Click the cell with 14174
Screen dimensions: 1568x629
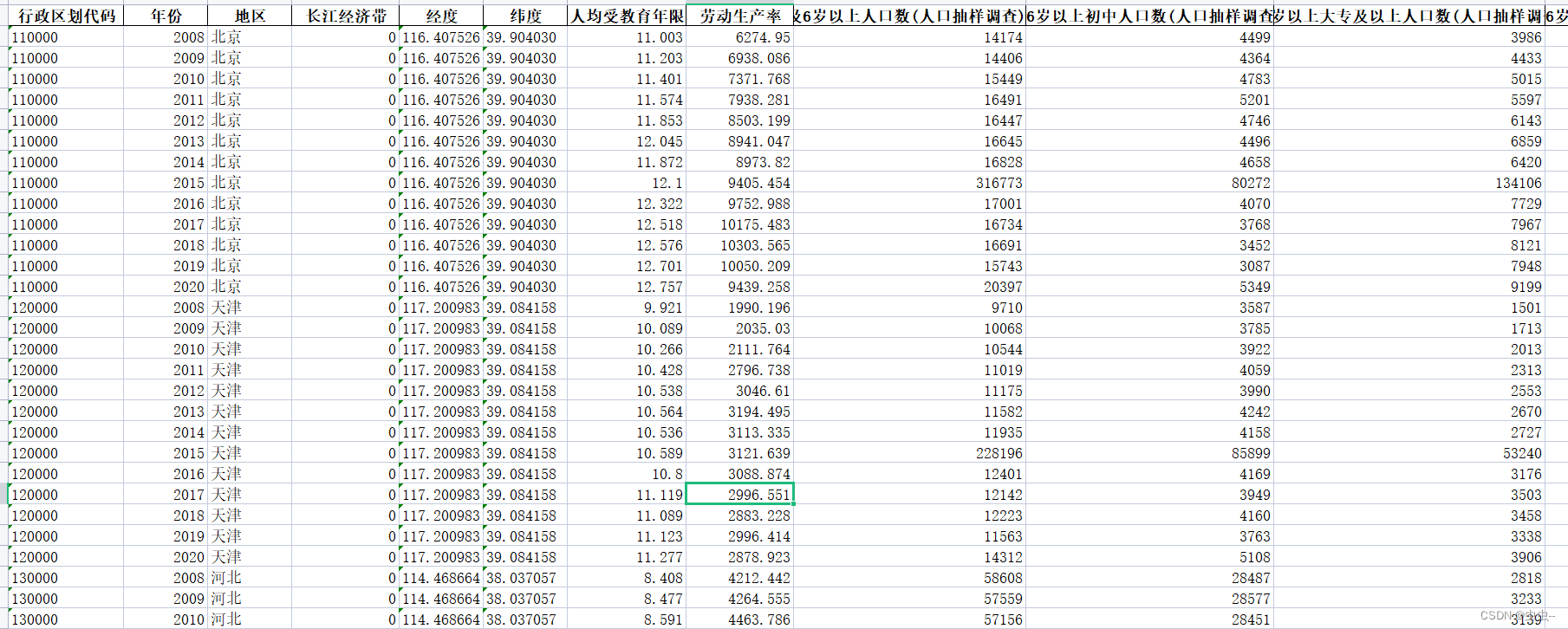[909, 37]
